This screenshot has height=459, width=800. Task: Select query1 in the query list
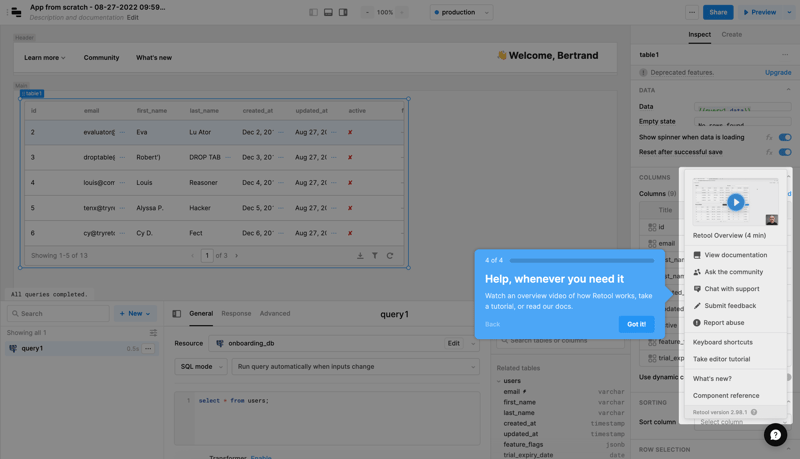pos(82,348)
